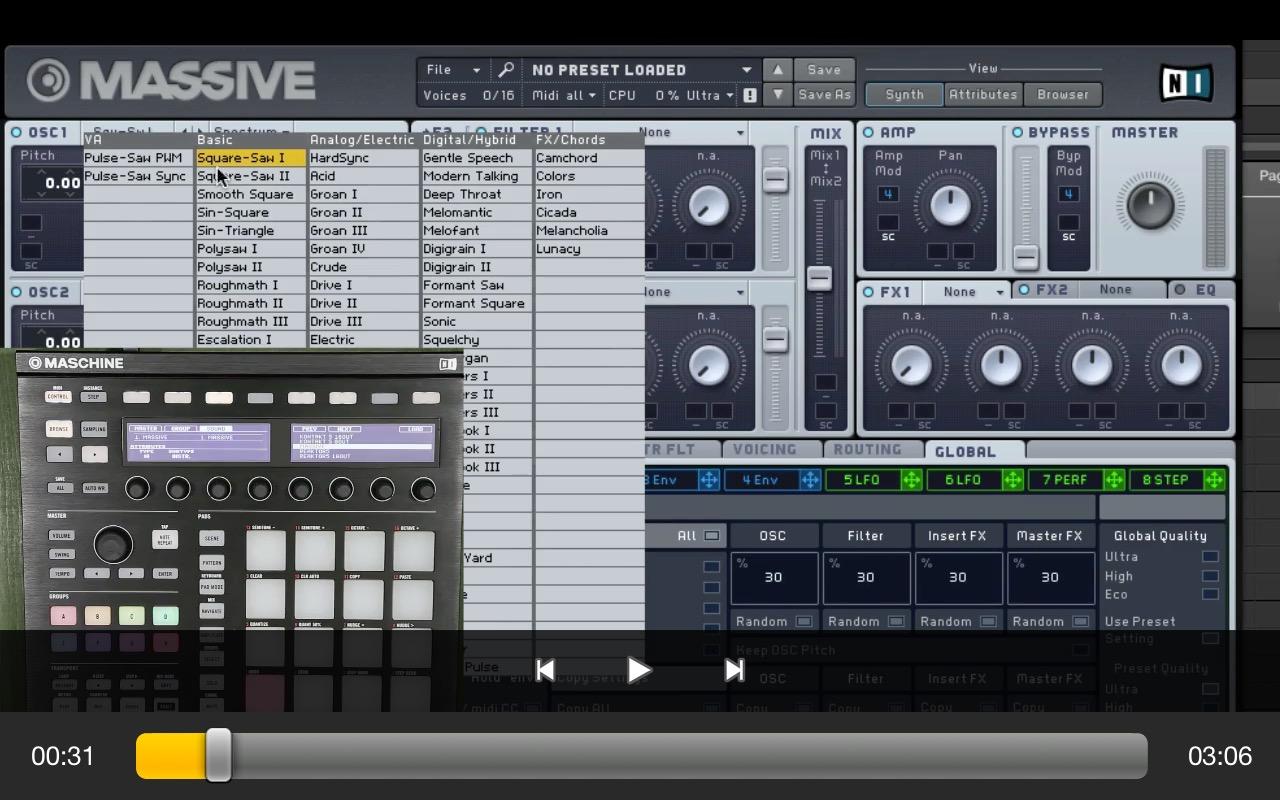
Task: Click the next preset down arrow
Action: coord(777,95)
